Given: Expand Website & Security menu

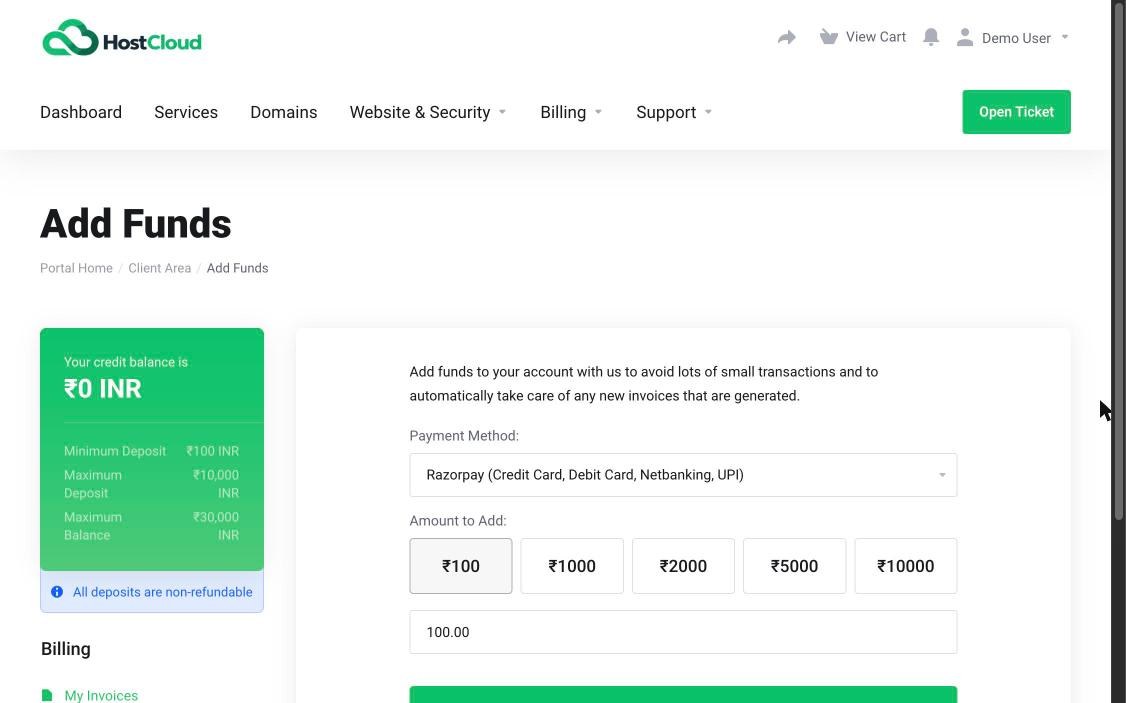Looking at the screenshot, I should 428,112.
